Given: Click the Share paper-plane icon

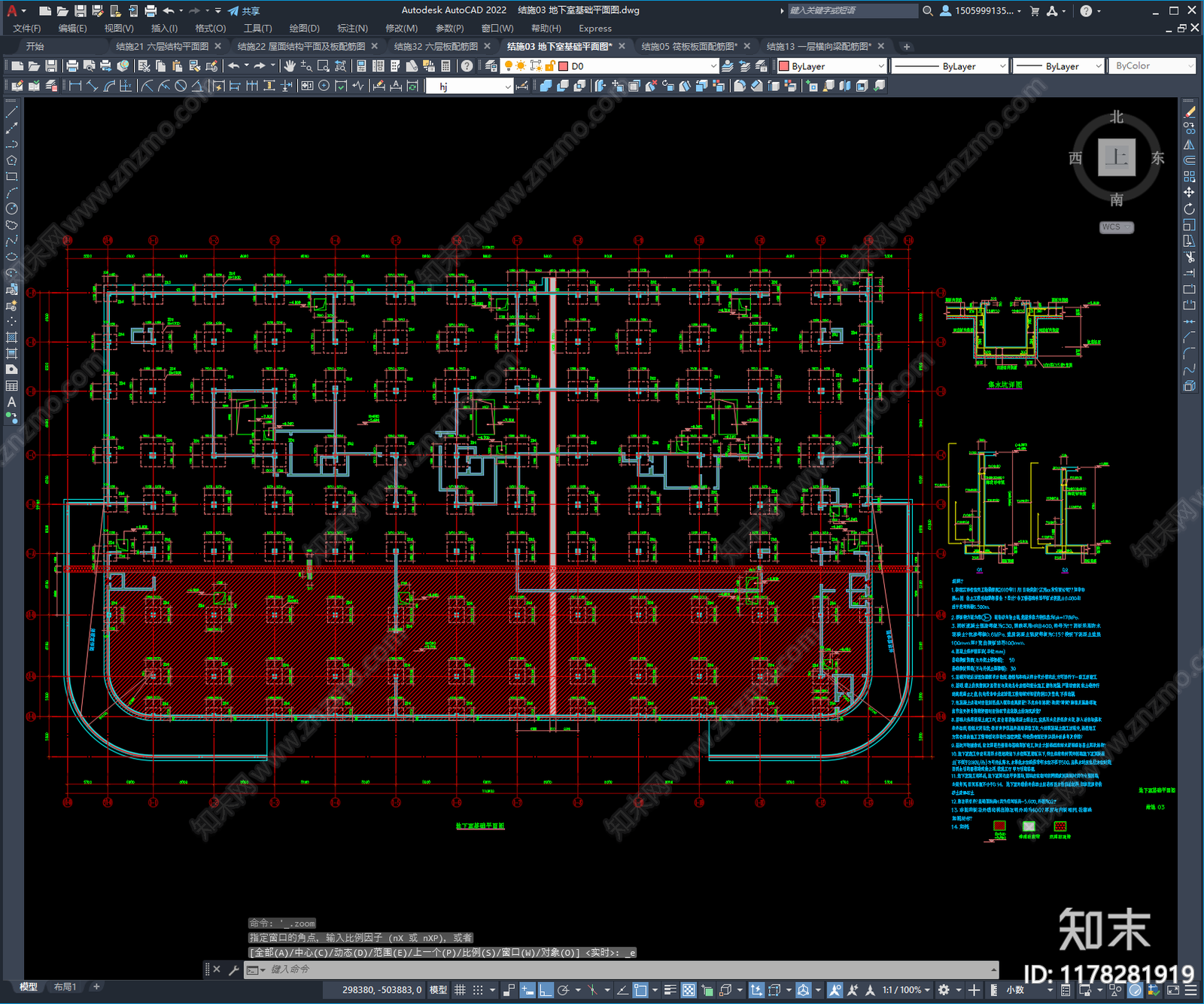Looking at the screenshot, I should click(233, 11).
